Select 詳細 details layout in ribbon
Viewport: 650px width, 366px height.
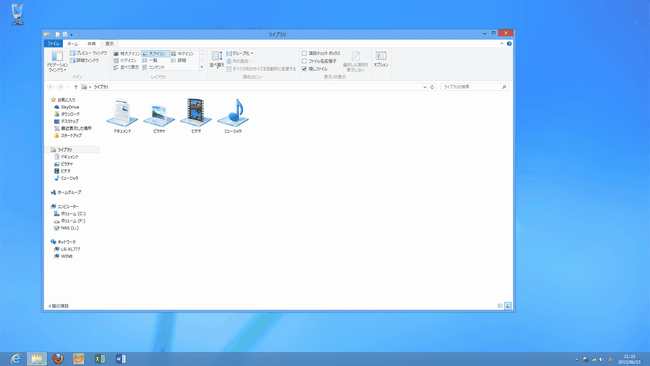click(179, 61)
